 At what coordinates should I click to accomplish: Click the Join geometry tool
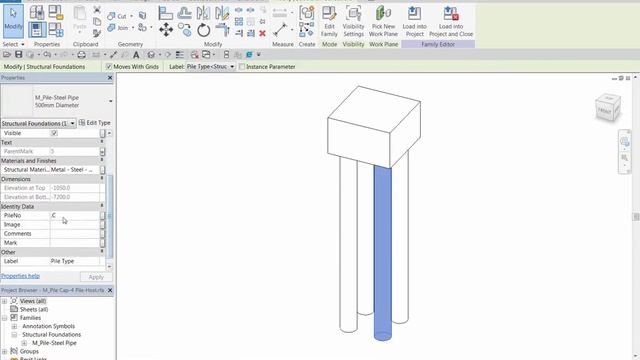click(x=118, y=28)
